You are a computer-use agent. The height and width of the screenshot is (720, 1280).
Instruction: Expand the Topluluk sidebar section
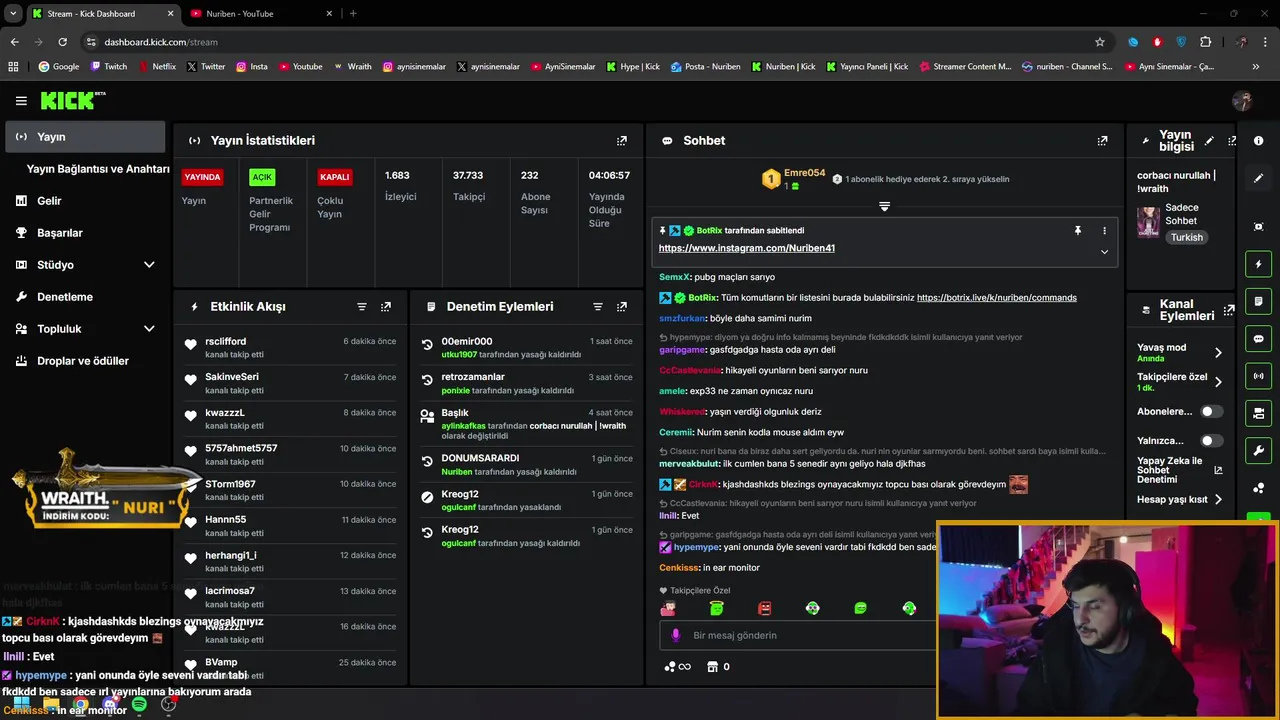(149, 329)
